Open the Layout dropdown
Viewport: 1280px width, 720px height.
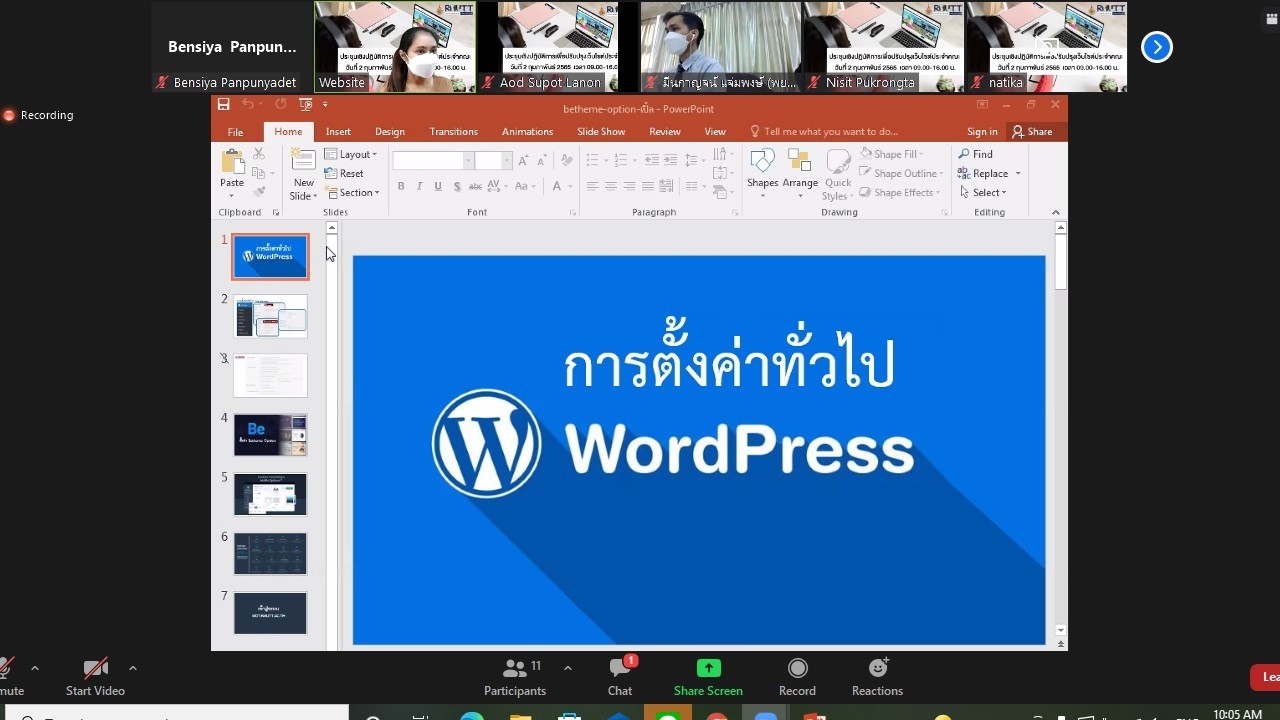pyautogui.click(x=350, y=154)
